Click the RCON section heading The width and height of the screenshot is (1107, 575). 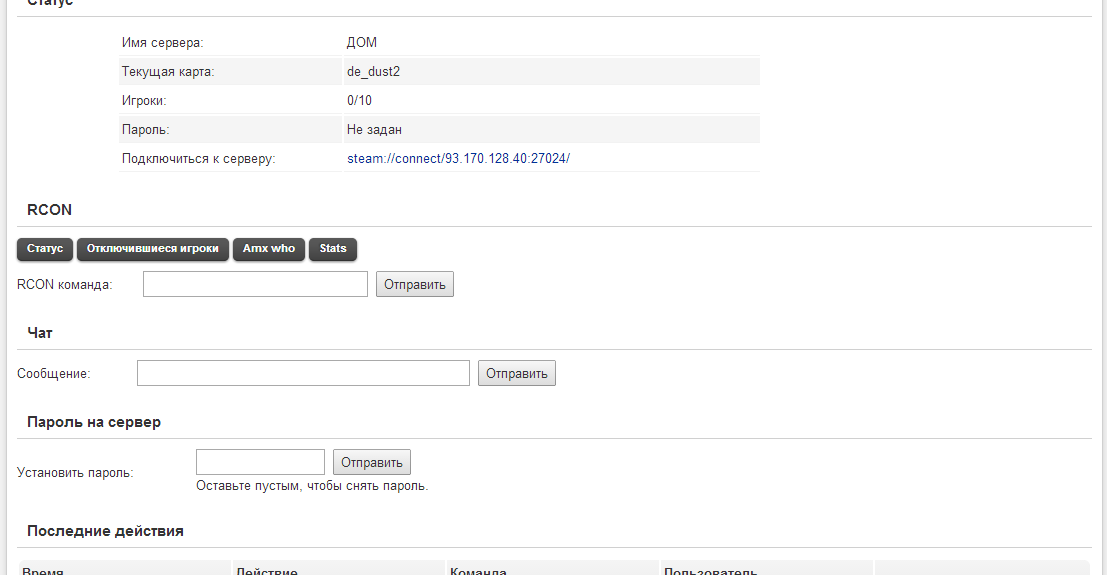point(49,210)
